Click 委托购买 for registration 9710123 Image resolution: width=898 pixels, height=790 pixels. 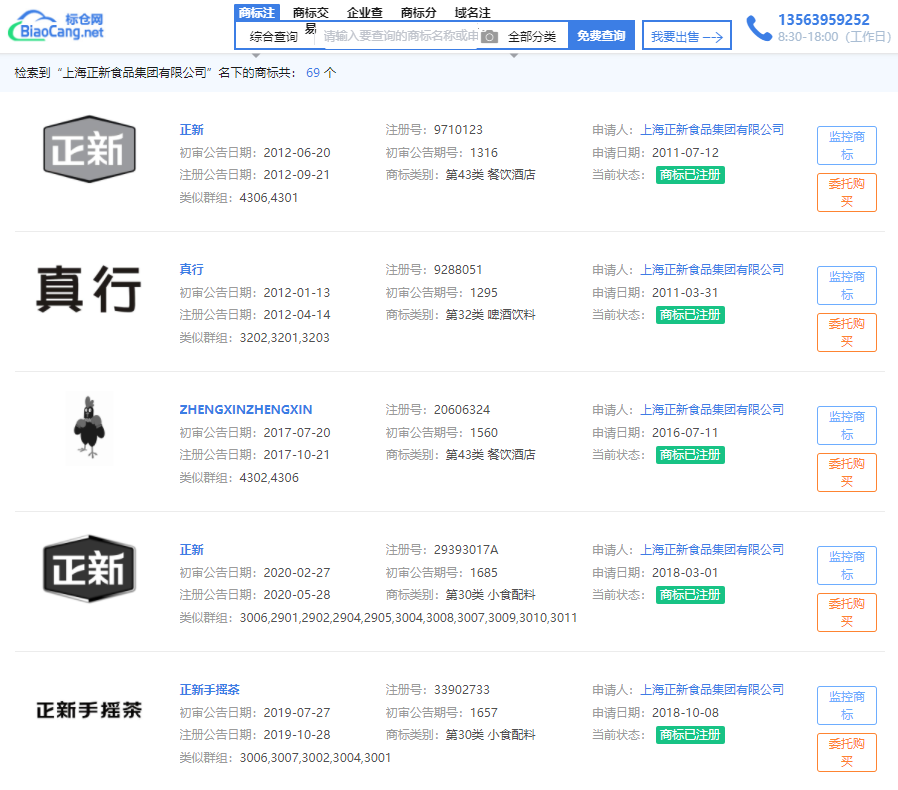846,192
